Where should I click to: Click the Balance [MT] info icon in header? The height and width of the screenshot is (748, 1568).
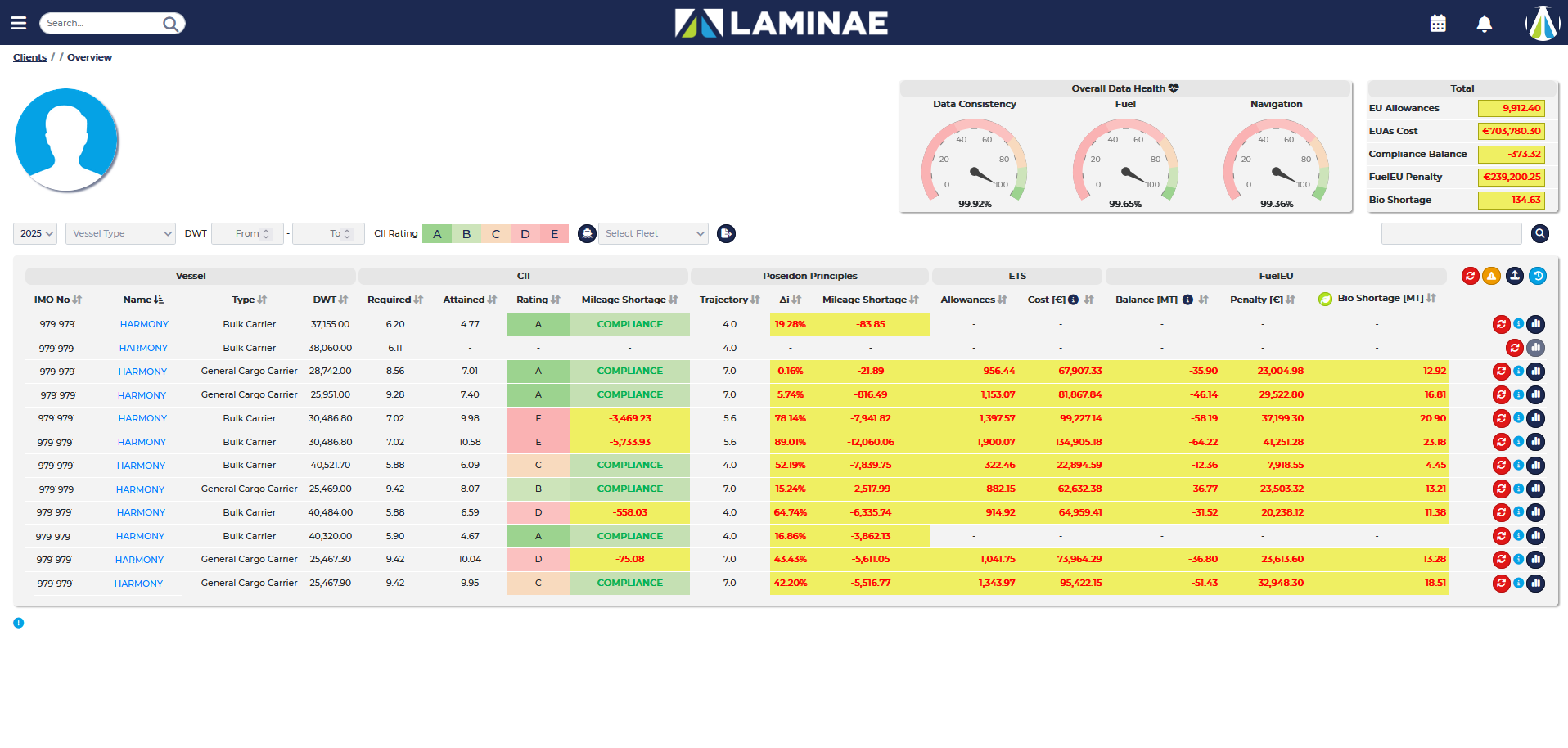(1187, 300)
